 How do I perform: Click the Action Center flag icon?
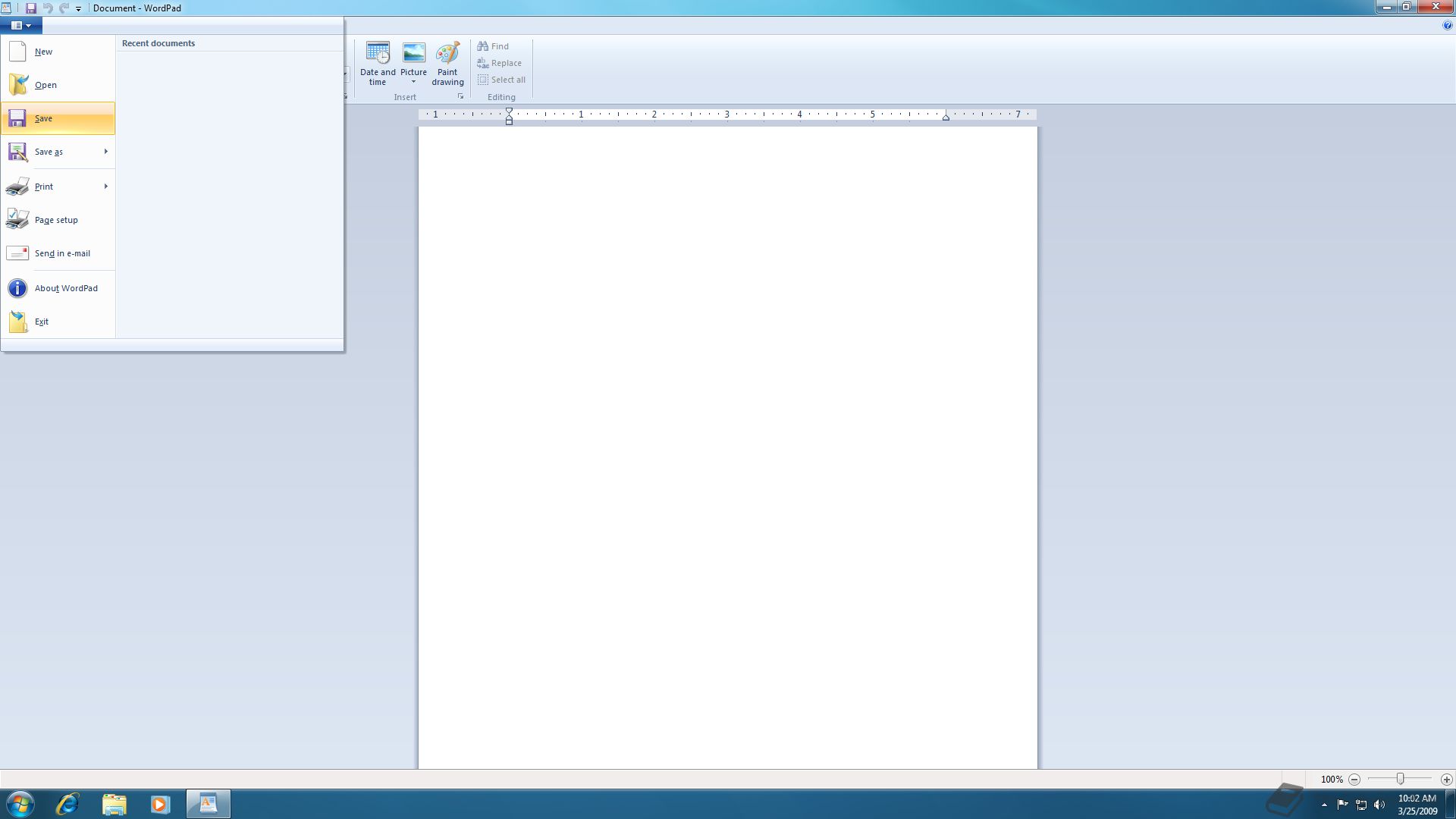(x=1342, y=805)
